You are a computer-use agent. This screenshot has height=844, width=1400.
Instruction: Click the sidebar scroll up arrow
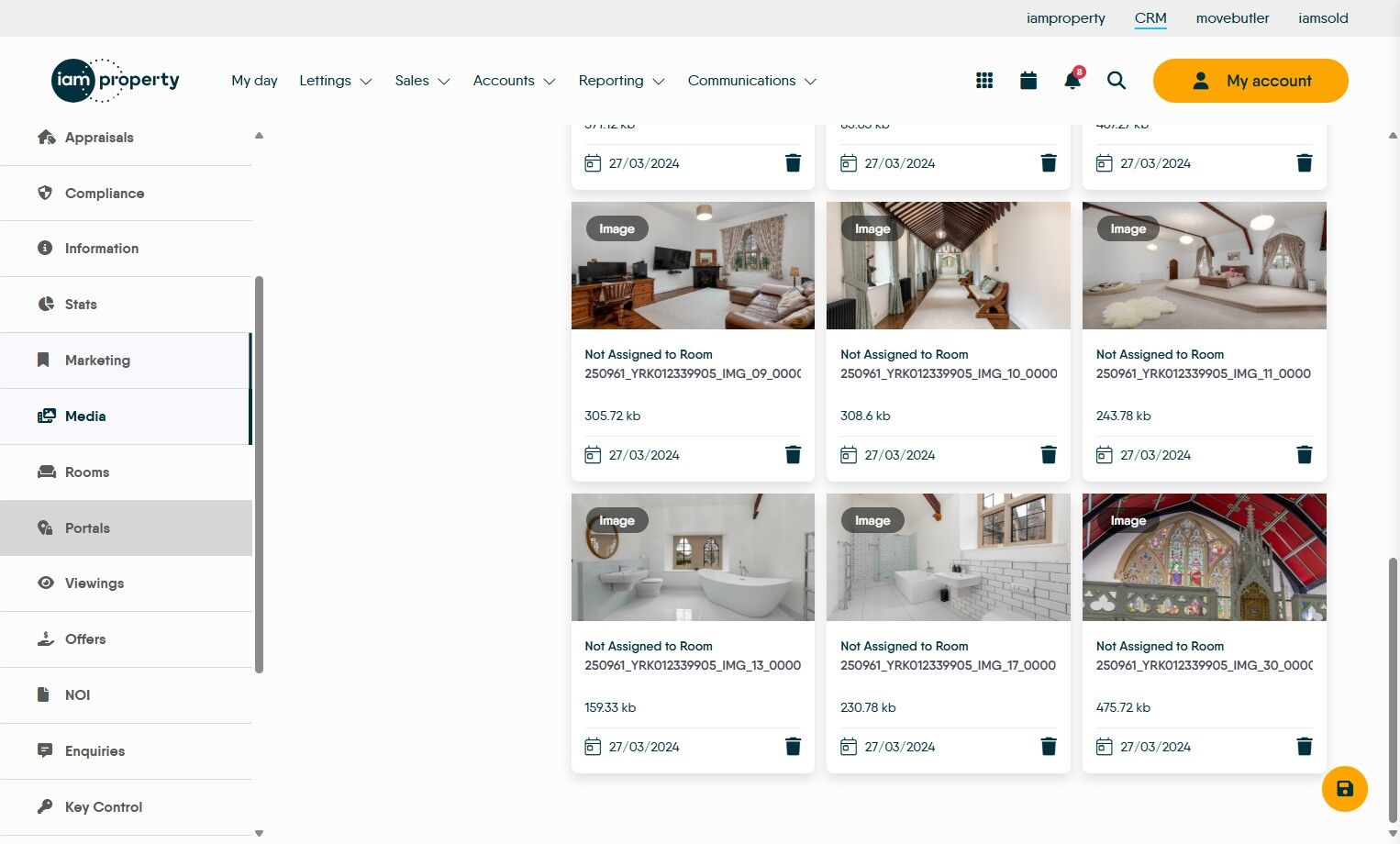coord(259,136)
